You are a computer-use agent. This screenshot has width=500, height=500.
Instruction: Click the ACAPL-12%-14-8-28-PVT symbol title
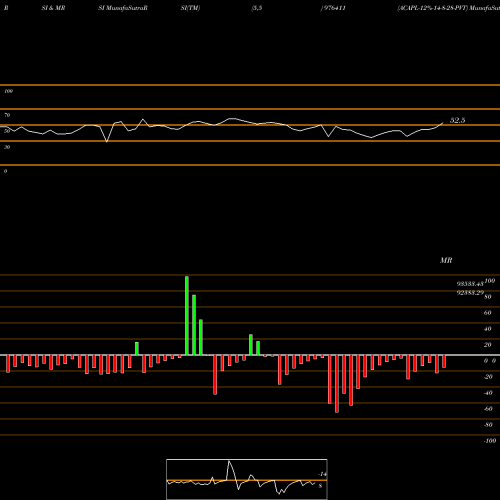pos(433,8)
